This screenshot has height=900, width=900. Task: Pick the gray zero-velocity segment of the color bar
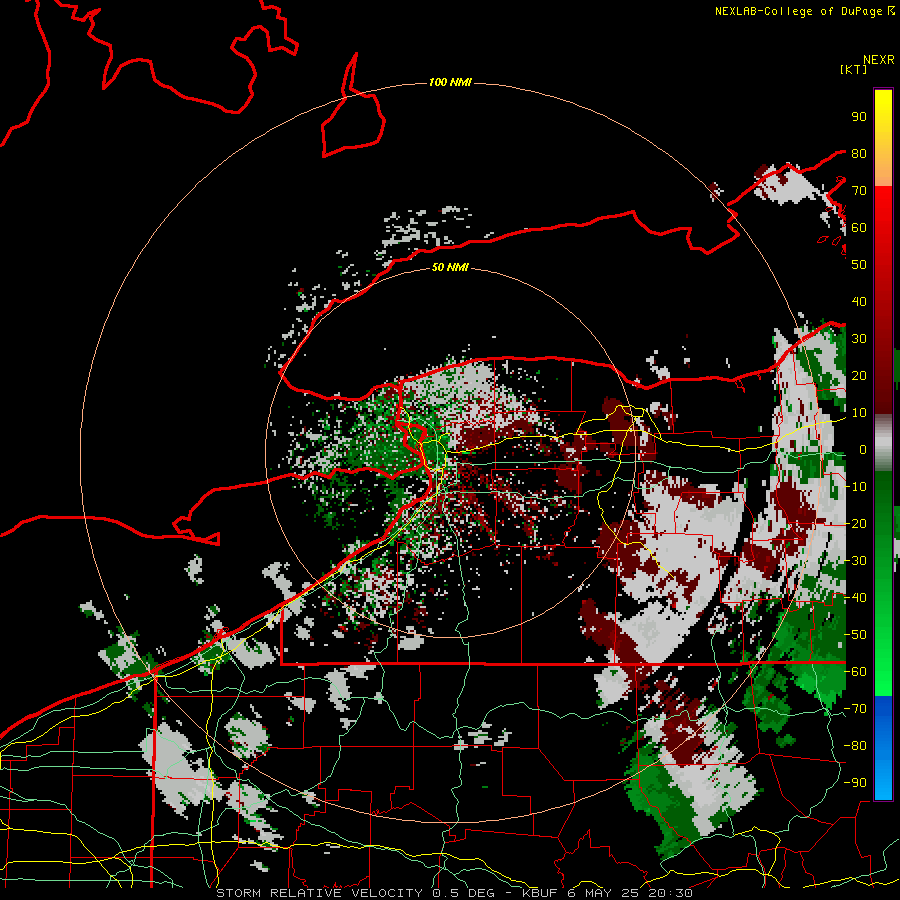point(883,443)
